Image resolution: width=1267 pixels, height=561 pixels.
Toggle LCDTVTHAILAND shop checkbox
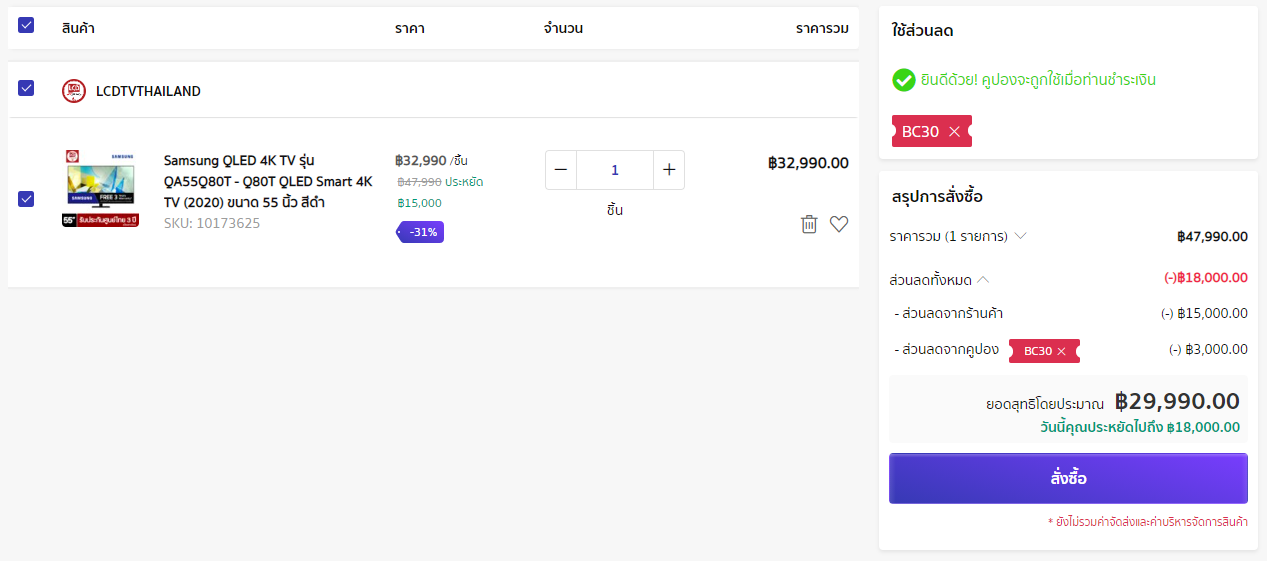(x=26, y=88)
